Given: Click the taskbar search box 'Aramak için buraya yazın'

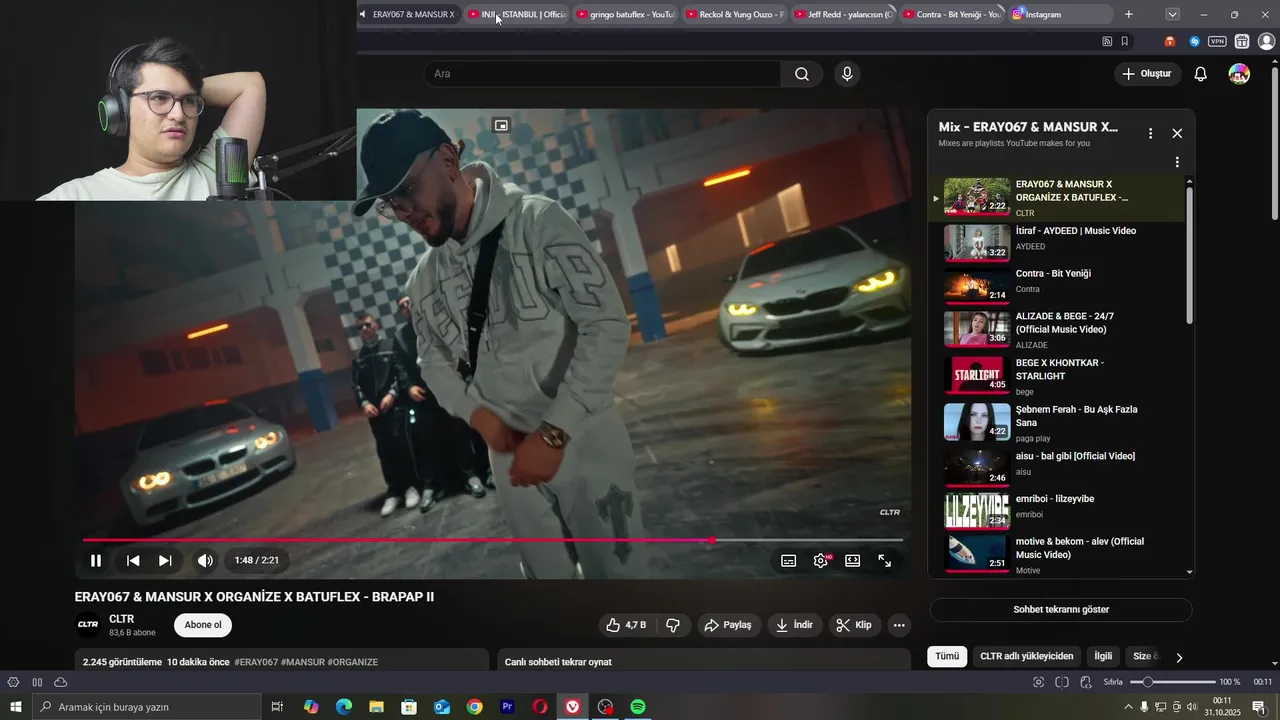Looking at the screenshot, I should (x=147, y=707).
